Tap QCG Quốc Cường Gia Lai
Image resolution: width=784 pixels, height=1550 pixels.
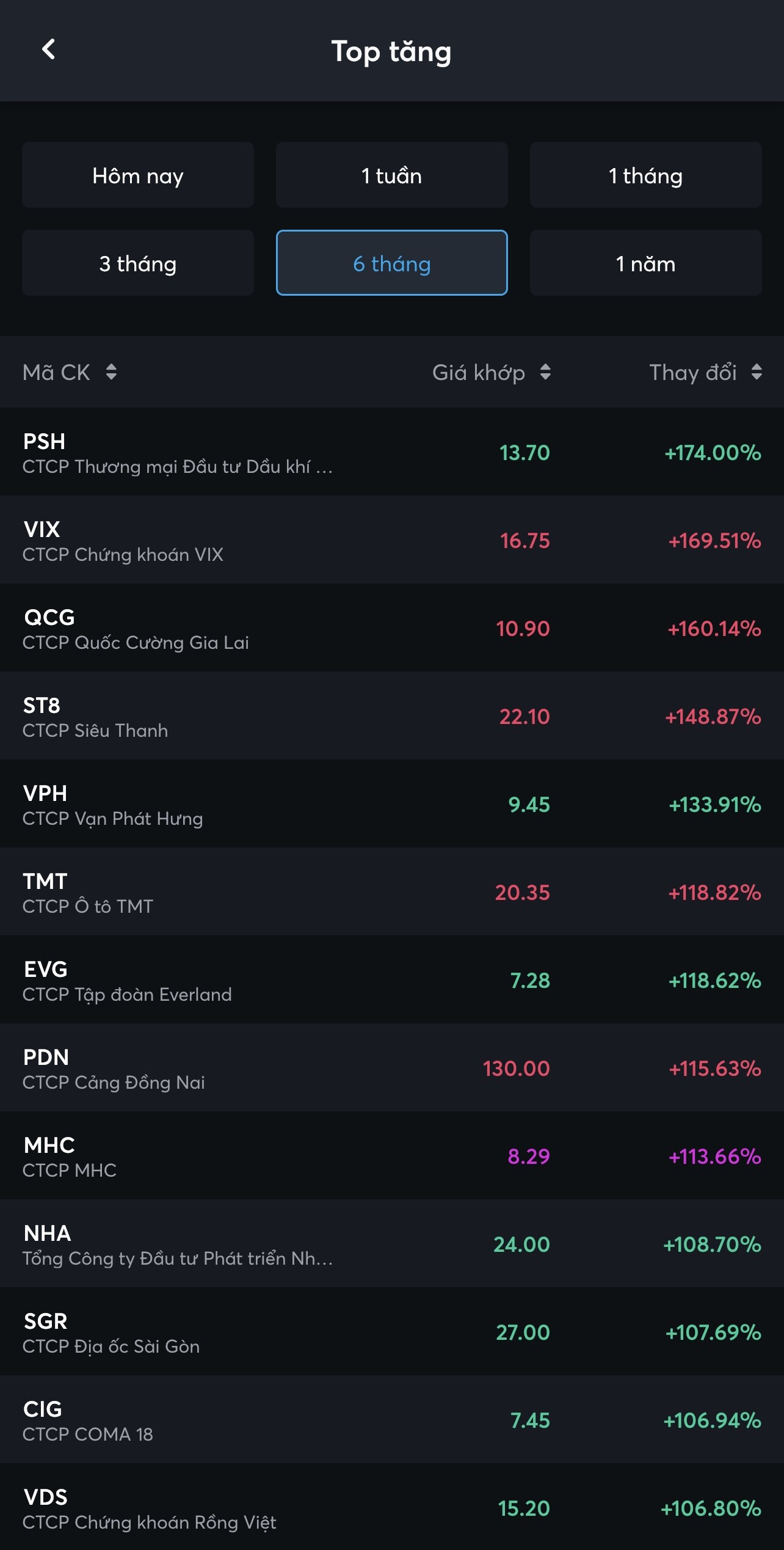(391, 628)
